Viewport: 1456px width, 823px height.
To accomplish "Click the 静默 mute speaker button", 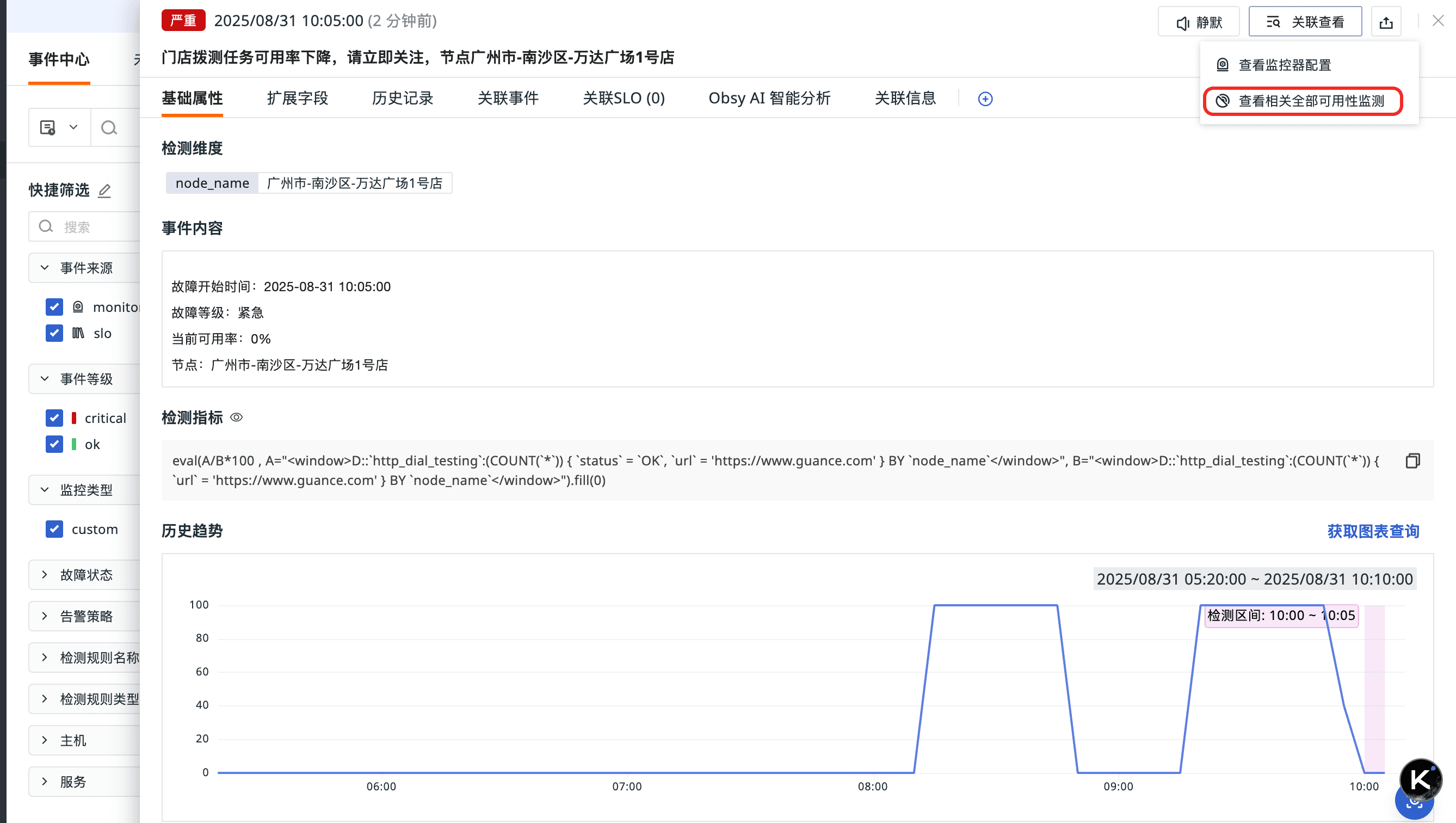I will pyautogui.click(x=1198, y=22).
